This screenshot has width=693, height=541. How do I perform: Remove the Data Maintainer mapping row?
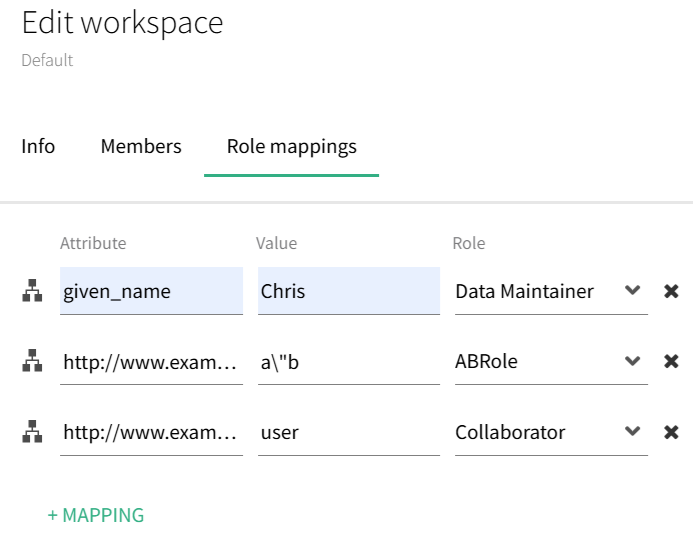(x=671, y=291)
